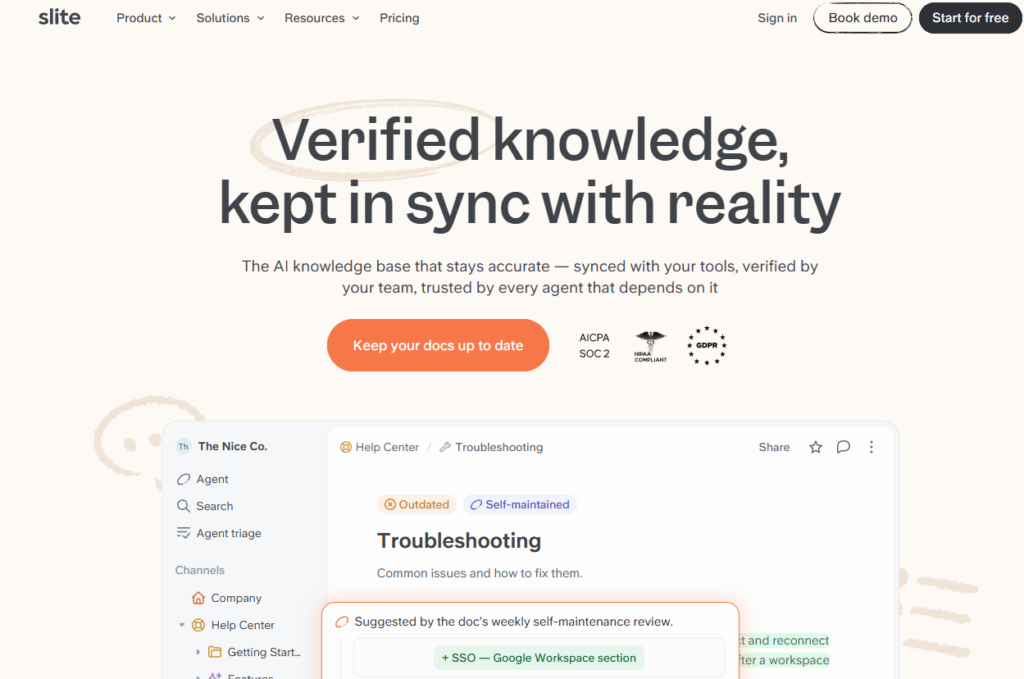Expand the Solutions chevron arrow
Viewport: 1024px width, 679px height.
click(x=261, y=18)
